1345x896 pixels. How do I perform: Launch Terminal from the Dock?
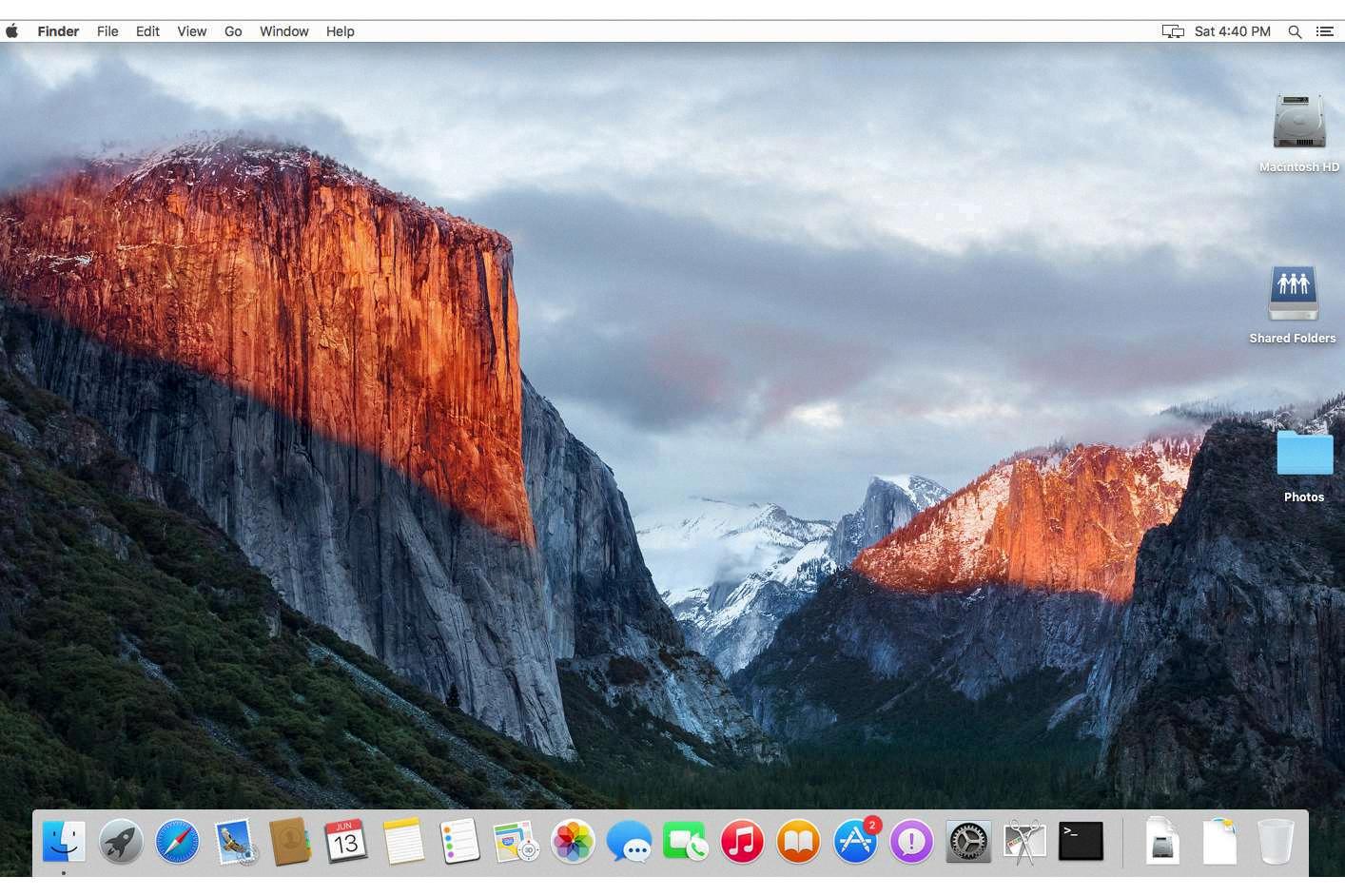click(x=1081, y=841)
